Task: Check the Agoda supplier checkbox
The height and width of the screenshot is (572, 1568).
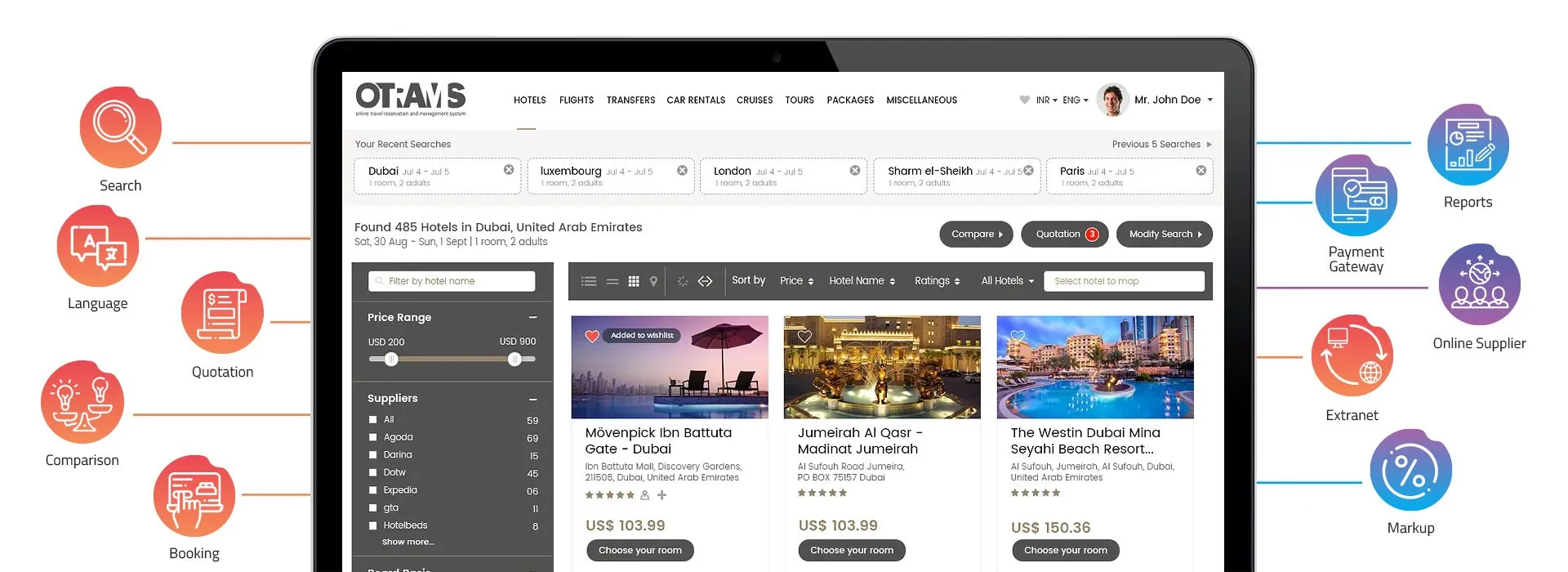Action: pos(373,437)
